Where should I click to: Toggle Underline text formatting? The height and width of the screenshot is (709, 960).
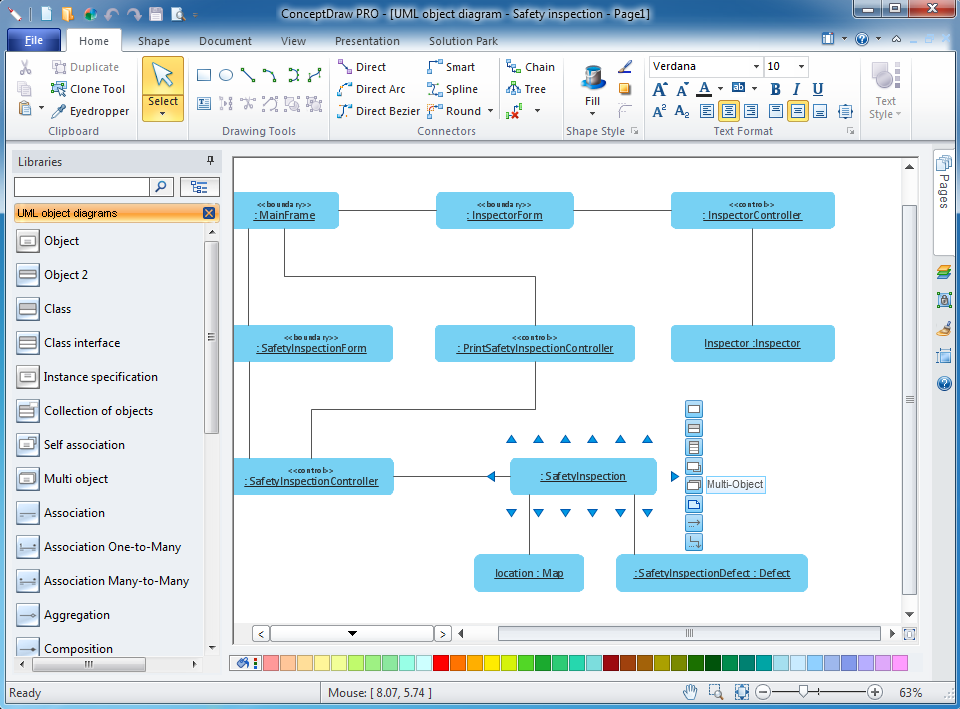pyautogui.click(x=818, y=89)
